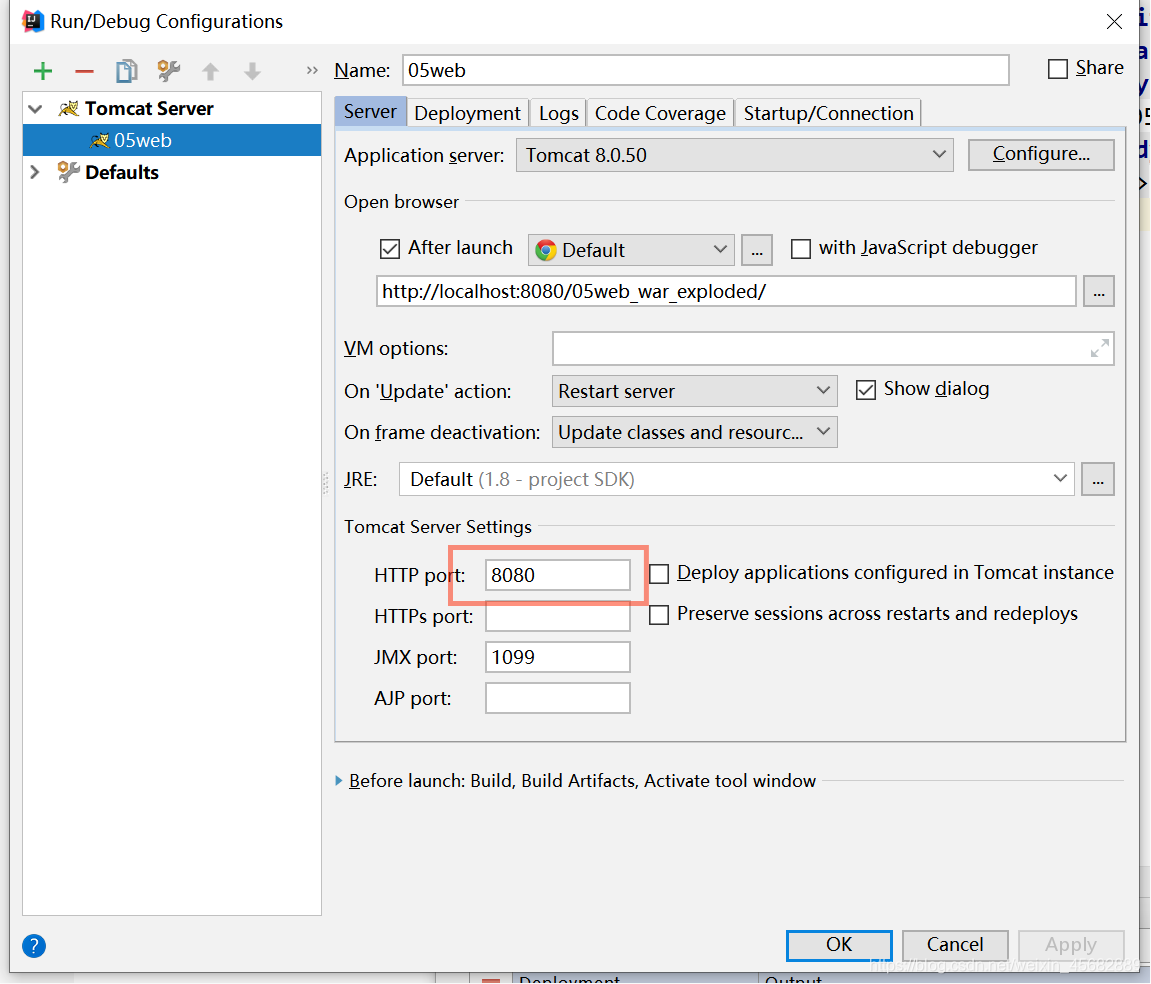Click the Apply button

coord(1071,945)
